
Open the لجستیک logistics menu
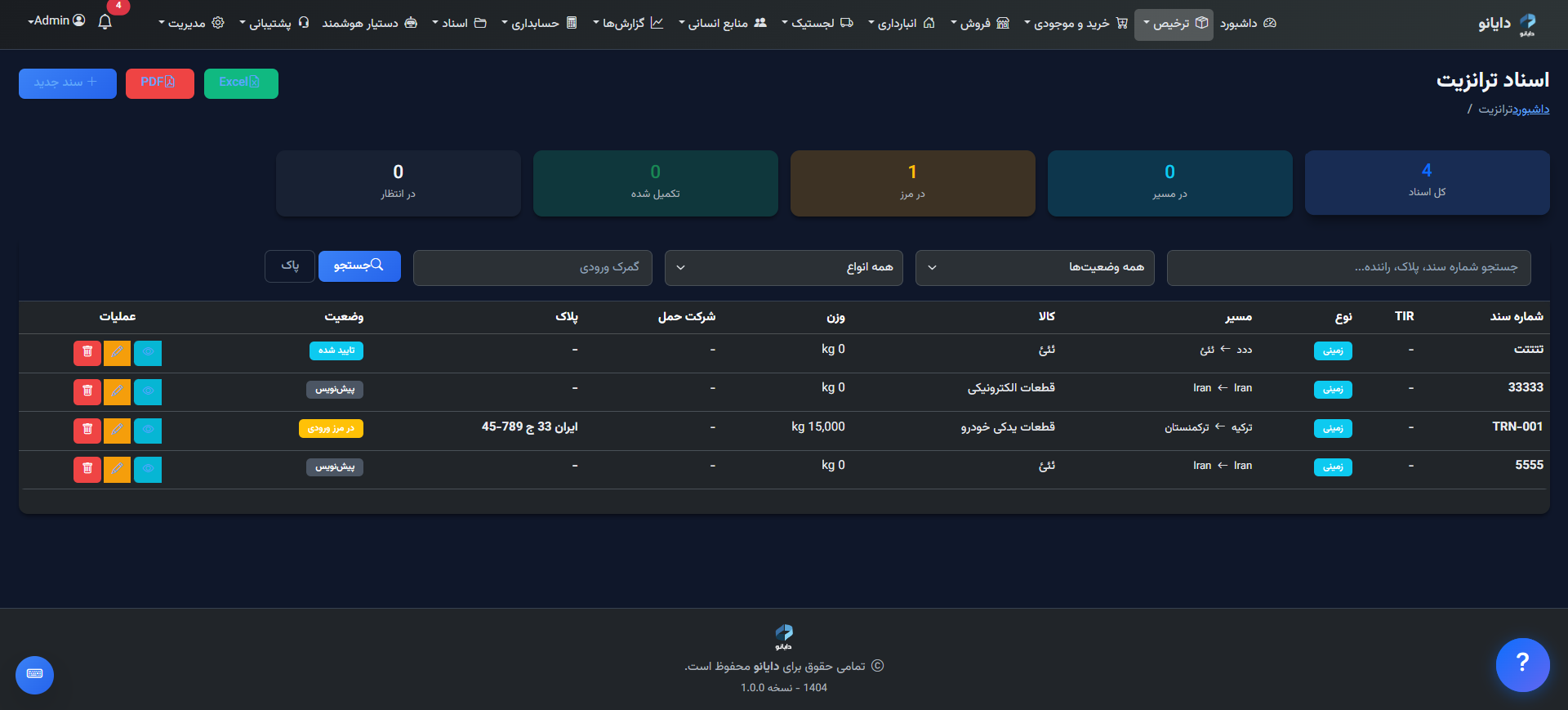pyautogui.click(x=817, y=24)
